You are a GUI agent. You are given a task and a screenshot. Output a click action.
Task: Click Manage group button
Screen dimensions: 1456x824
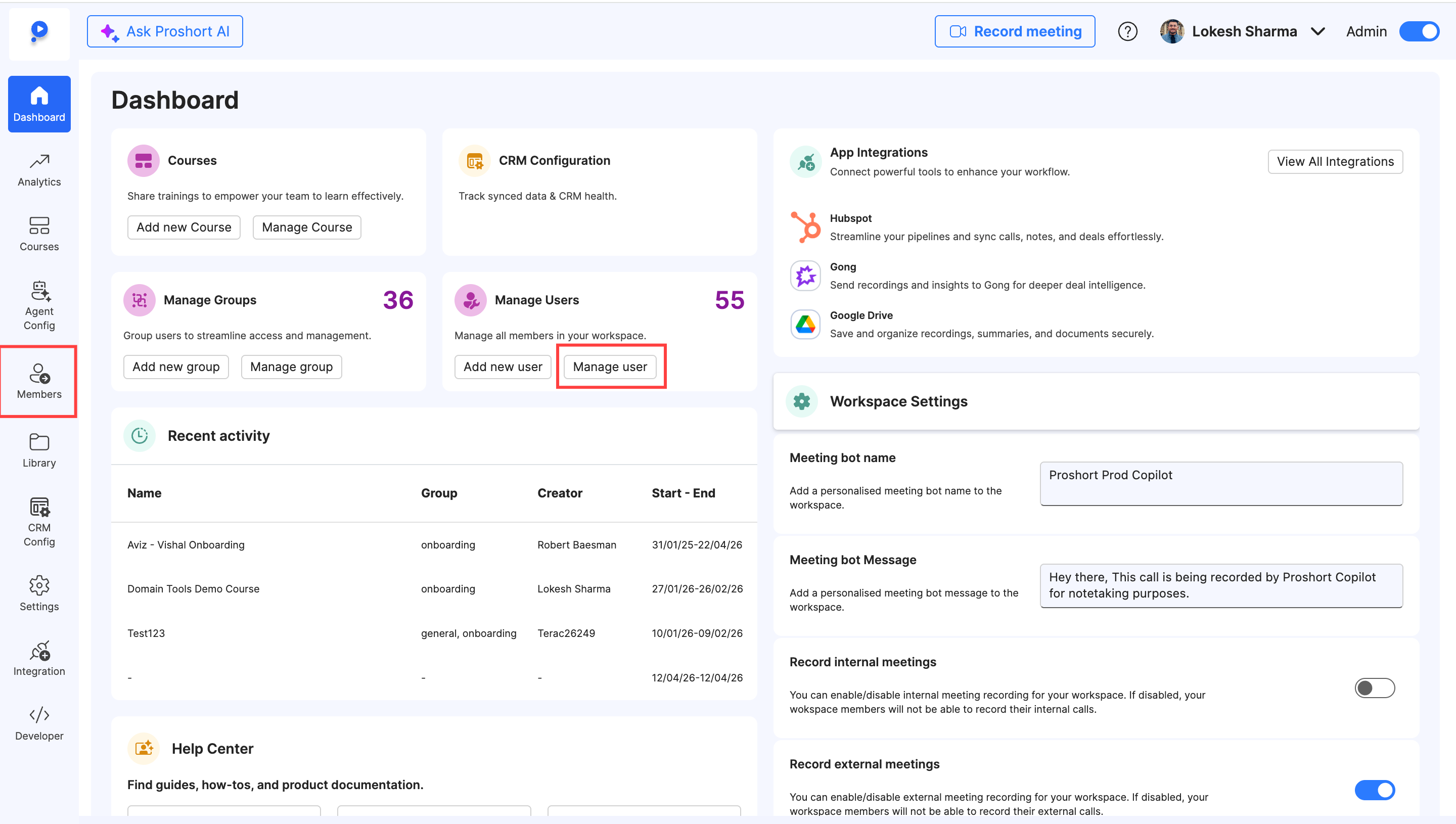click(291, 368)
